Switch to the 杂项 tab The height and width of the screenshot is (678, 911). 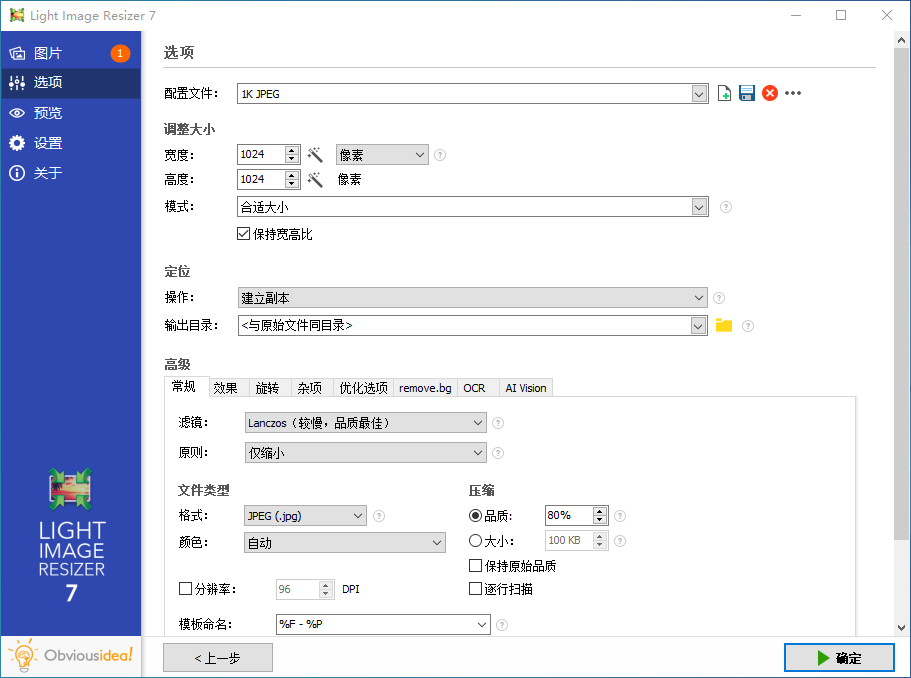pyautogui.click(x=310, y=388)
